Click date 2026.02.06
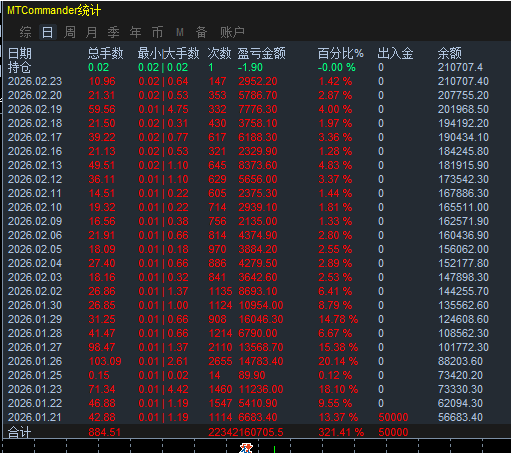 click(35, 235)
